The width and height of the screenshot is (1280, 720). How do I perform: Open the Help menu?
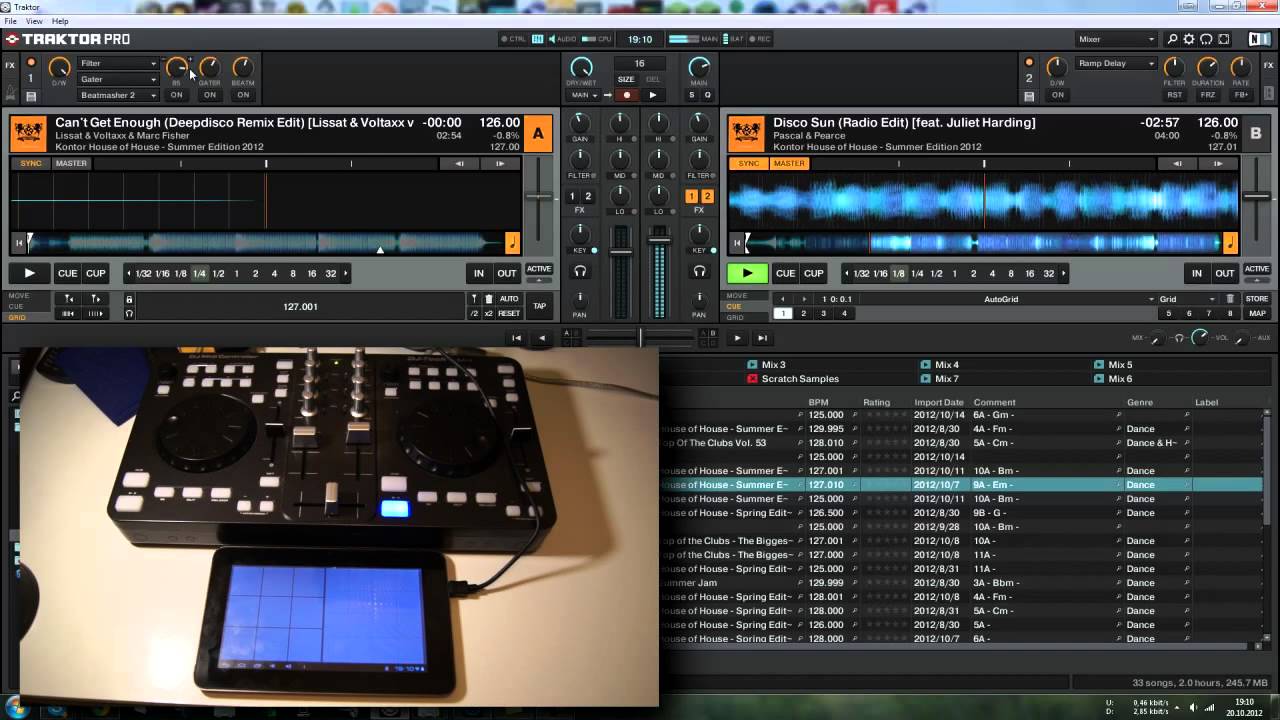(x=60, y=21)
